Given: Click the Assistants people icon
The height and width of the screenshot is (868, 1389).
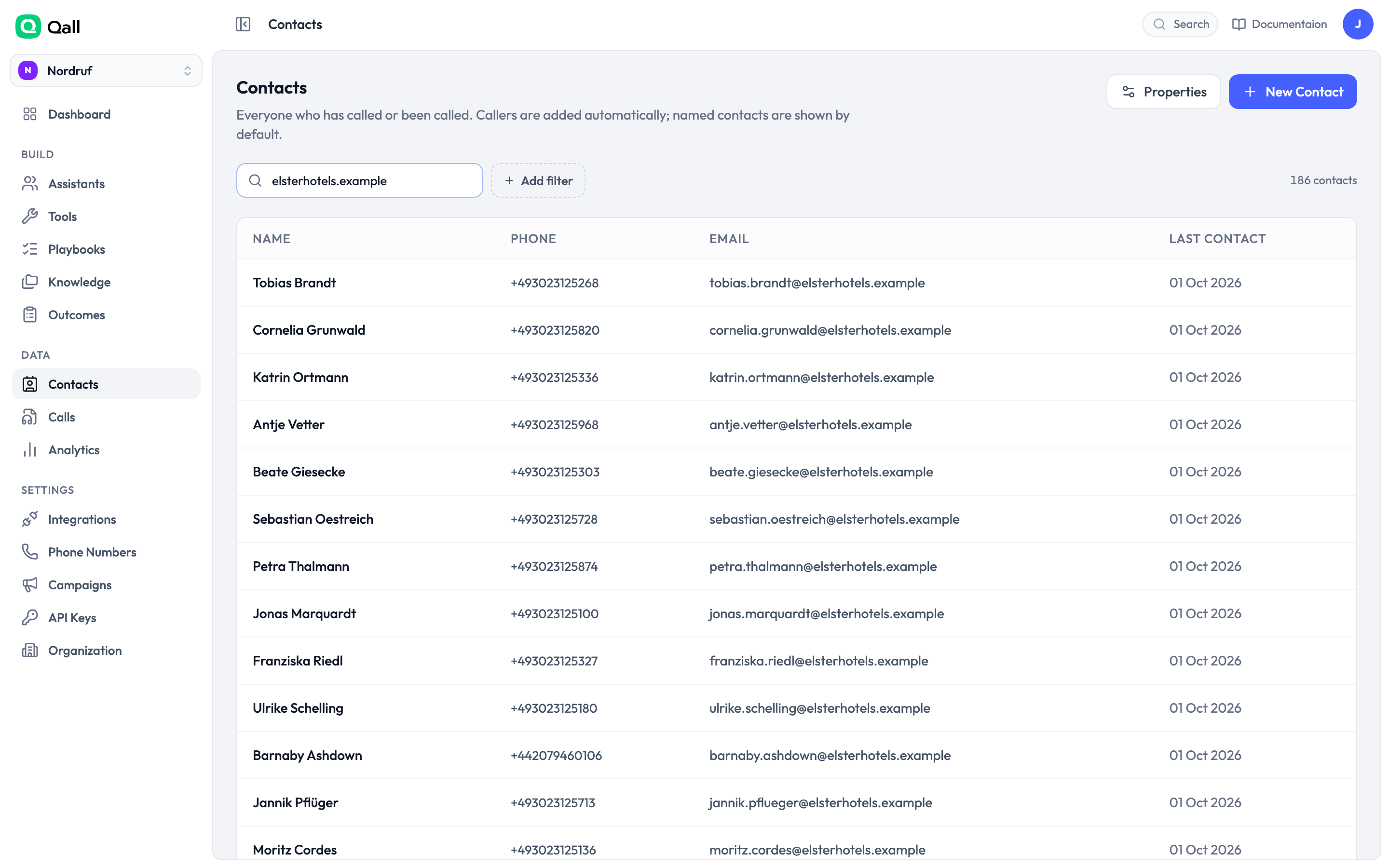Looking at the screenshot, I should tap(30, 184).
